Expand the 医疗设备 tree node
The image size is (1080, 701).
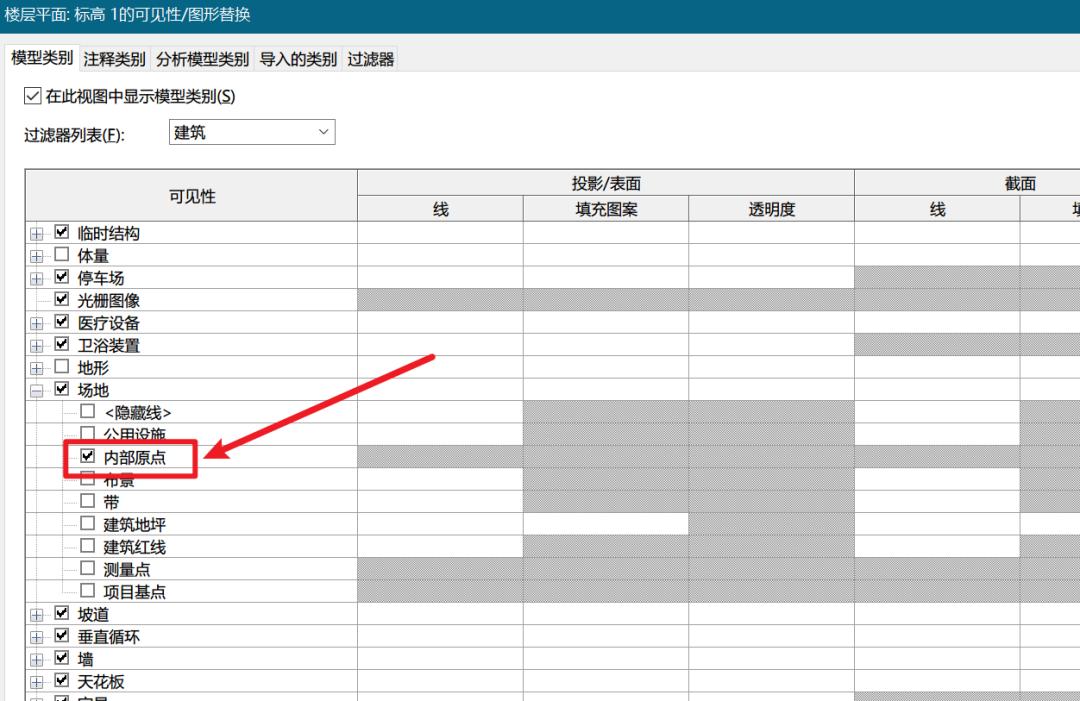click(37, 324)
